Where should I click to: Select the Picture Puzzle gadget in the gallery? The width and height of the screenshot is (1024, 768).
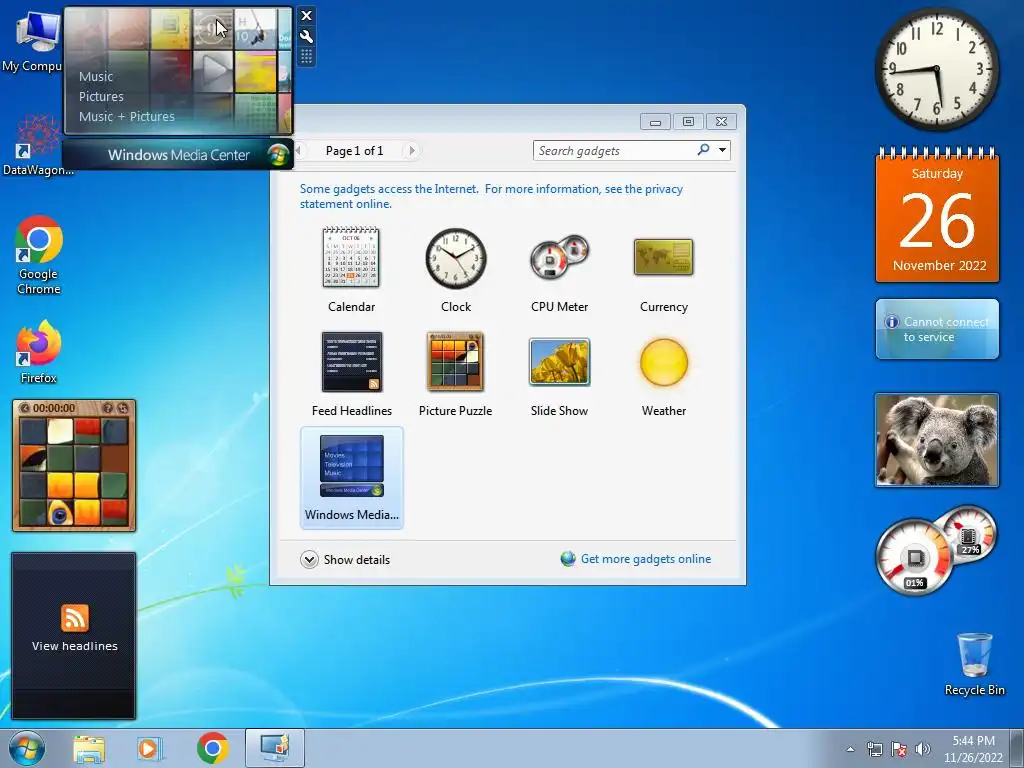tap(455, 374)
